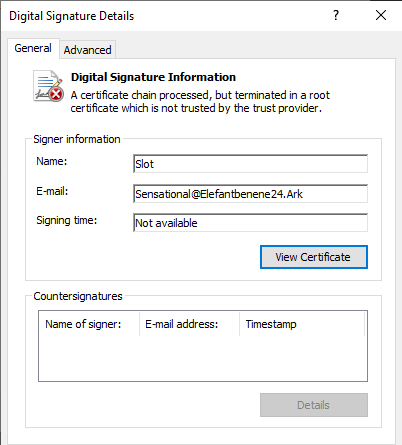Click the Signing time field
The image size is (402, 445).
[x=250, y=223]
